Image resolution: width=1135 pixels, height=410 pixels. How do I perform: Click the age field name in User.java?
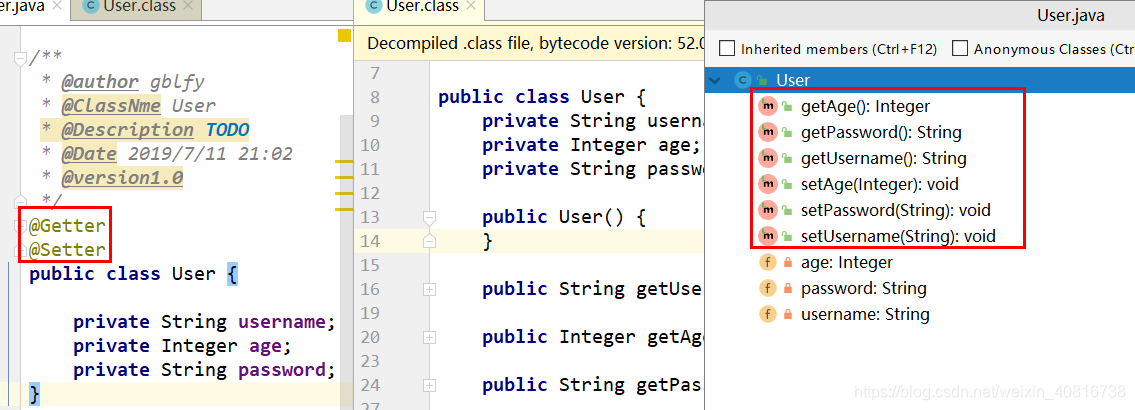click(265, 346)
